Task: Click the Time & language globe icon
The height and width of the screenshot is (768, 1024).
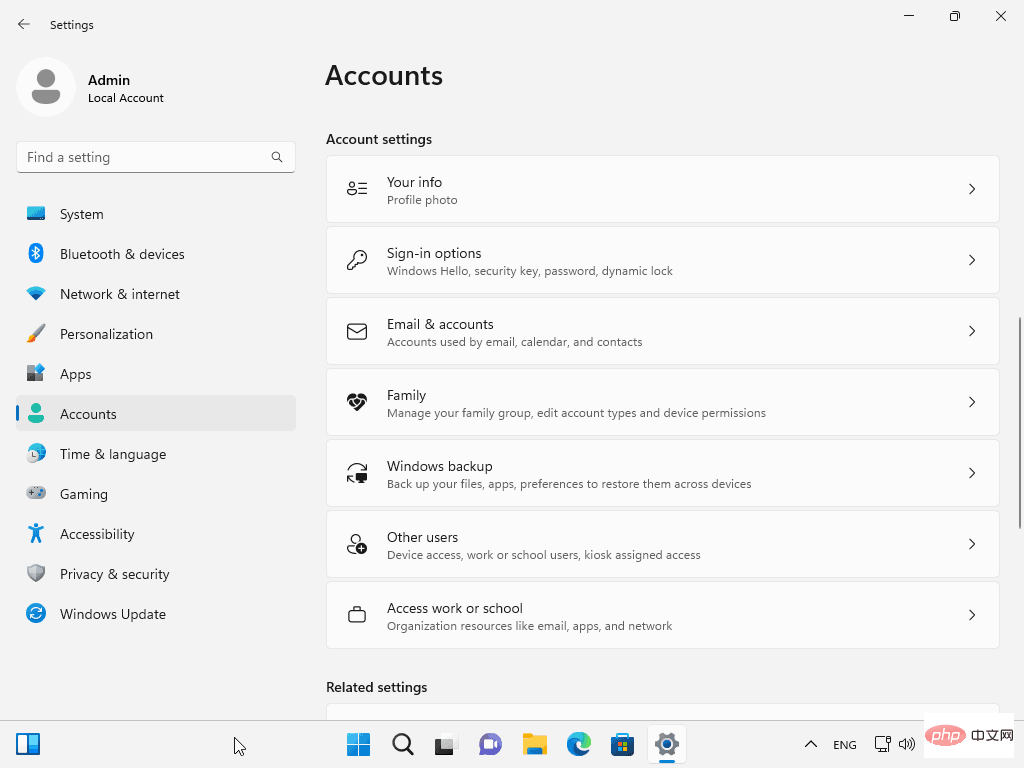Action: tap(36, 454)
